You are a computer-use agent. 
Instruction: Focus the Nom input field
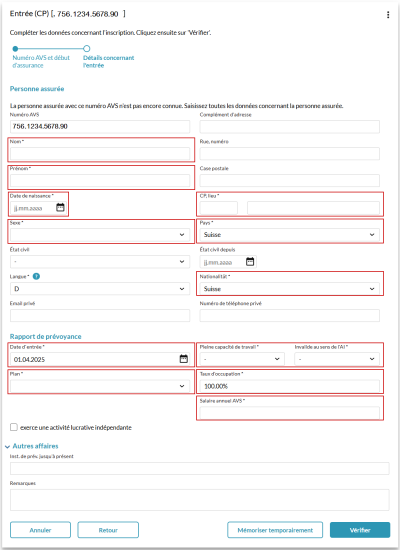click(100, 154)
